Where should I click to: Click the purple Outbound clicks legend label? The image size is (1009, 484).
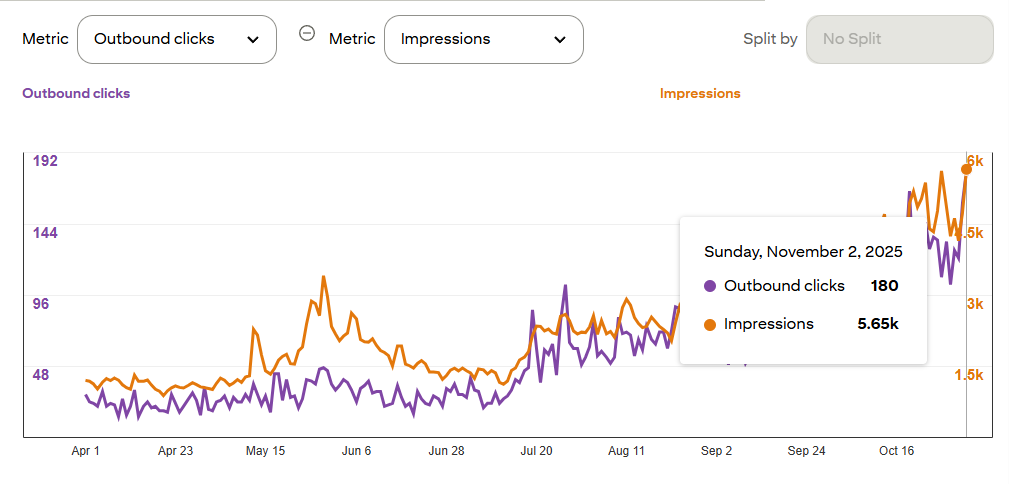pos(76,94)
